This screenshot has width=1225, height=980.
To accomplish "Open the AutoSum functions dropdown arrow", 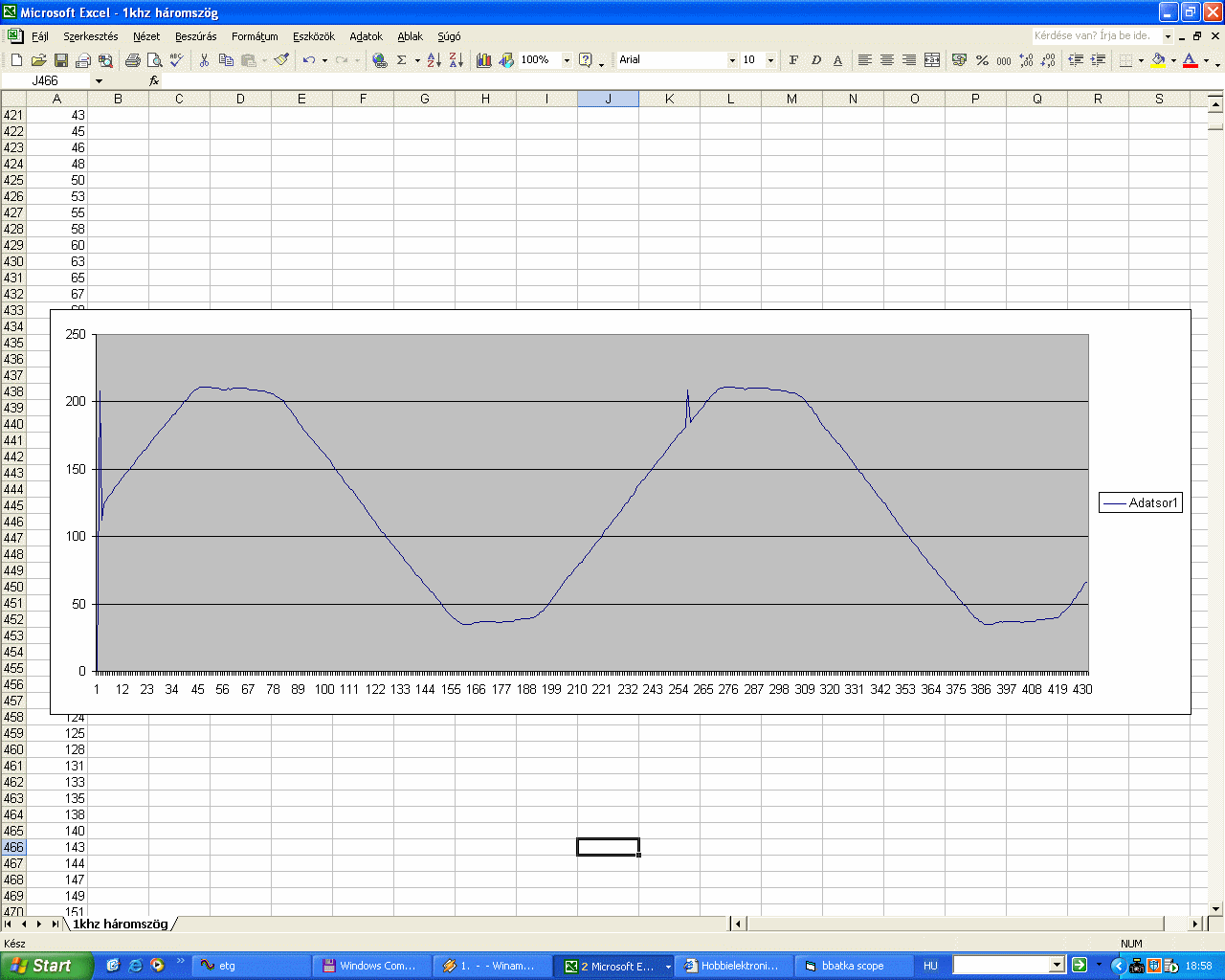I will pos(417,60).
